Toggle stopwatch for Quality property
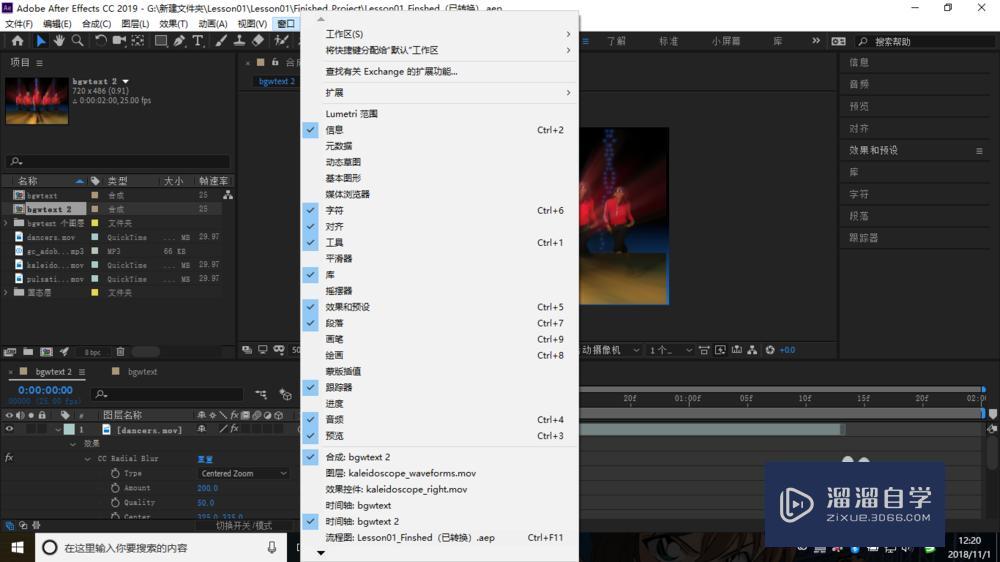1000x562 pixels. tap(115, 502)
